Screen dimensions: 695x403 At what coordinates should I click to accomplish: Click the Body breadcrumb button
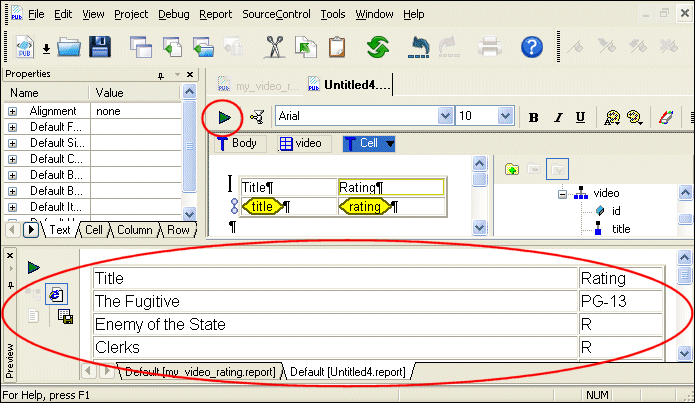(236, 143)
